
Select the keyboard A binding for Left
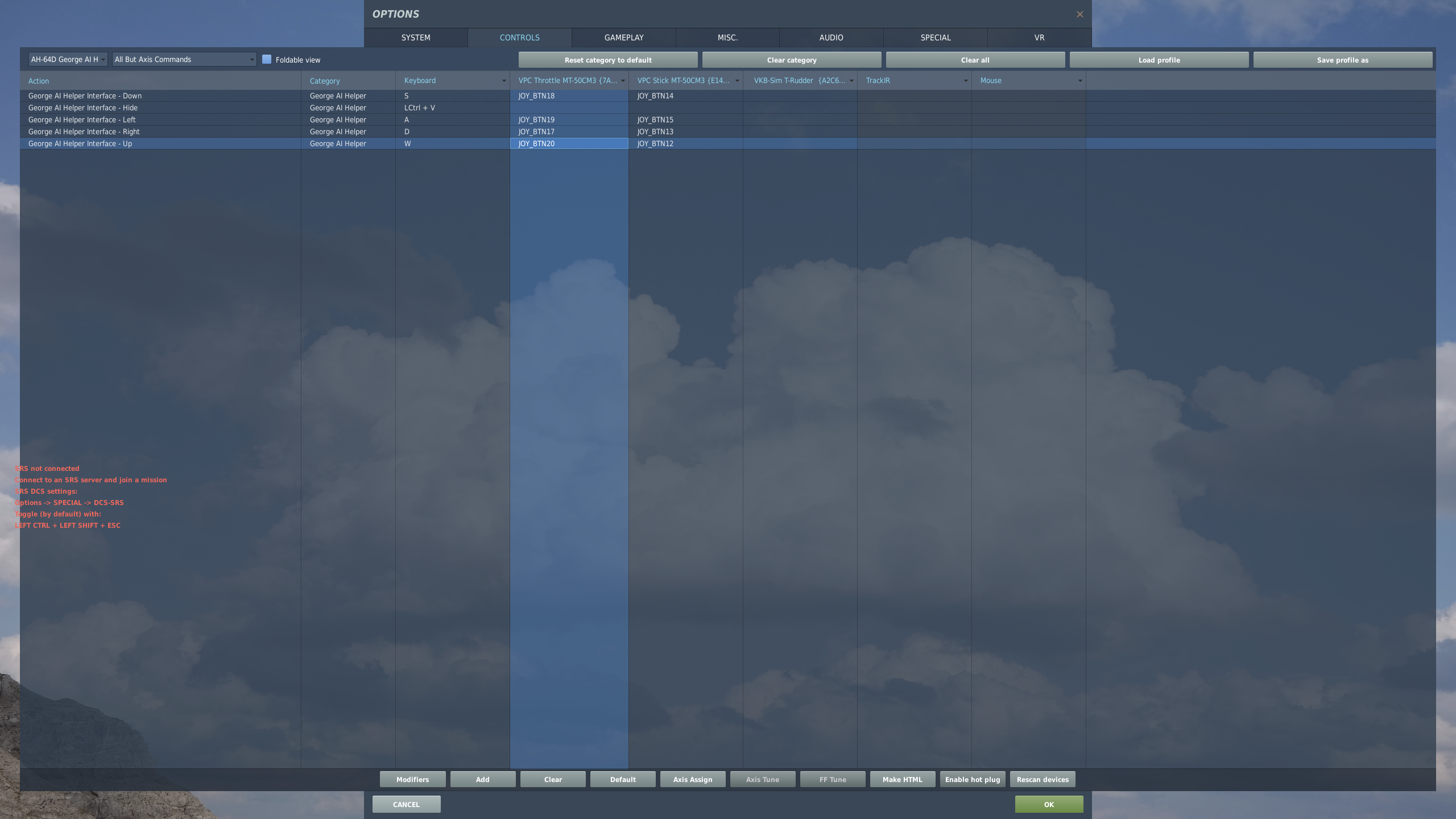coord(453,119)
